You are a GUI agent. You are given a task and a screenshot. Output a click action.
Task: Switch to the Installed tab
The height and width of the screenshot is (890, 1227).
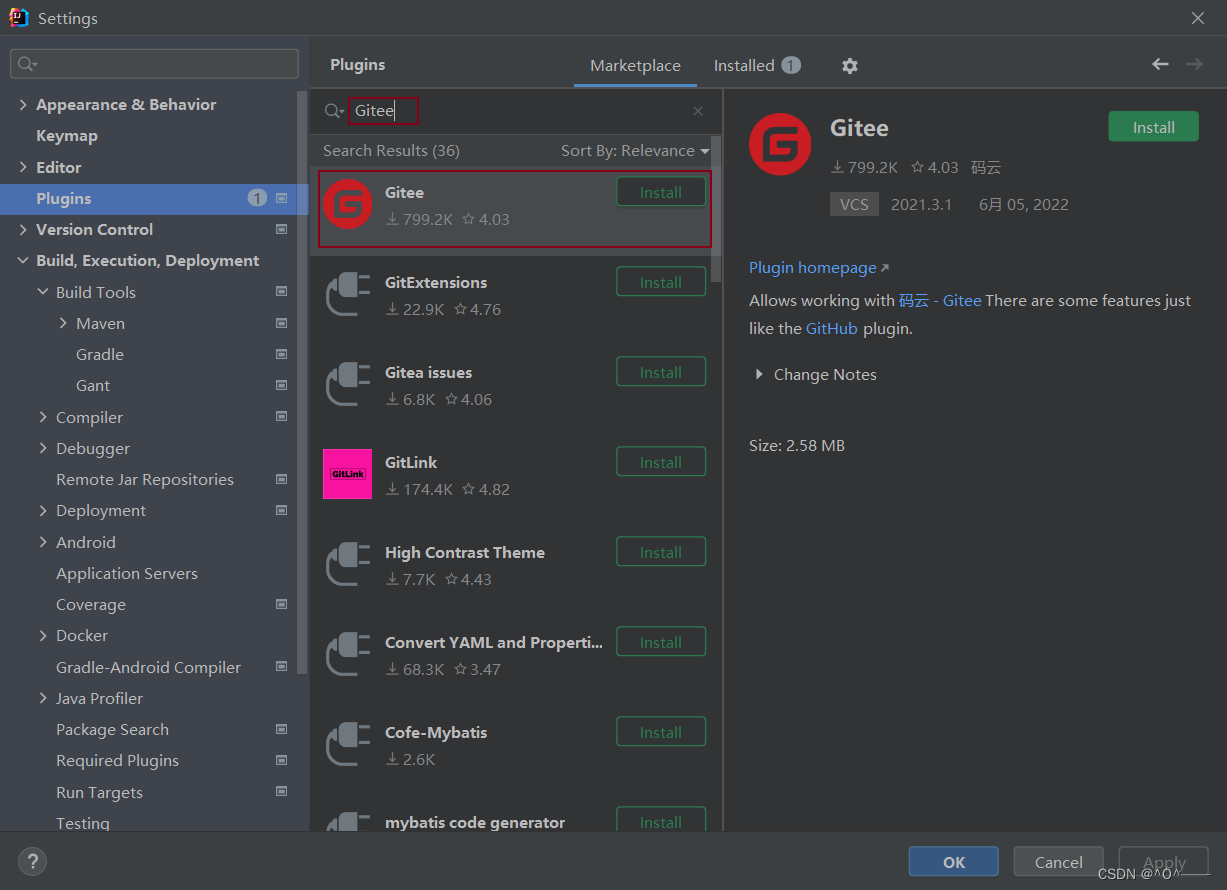click(x=757, y=66)
